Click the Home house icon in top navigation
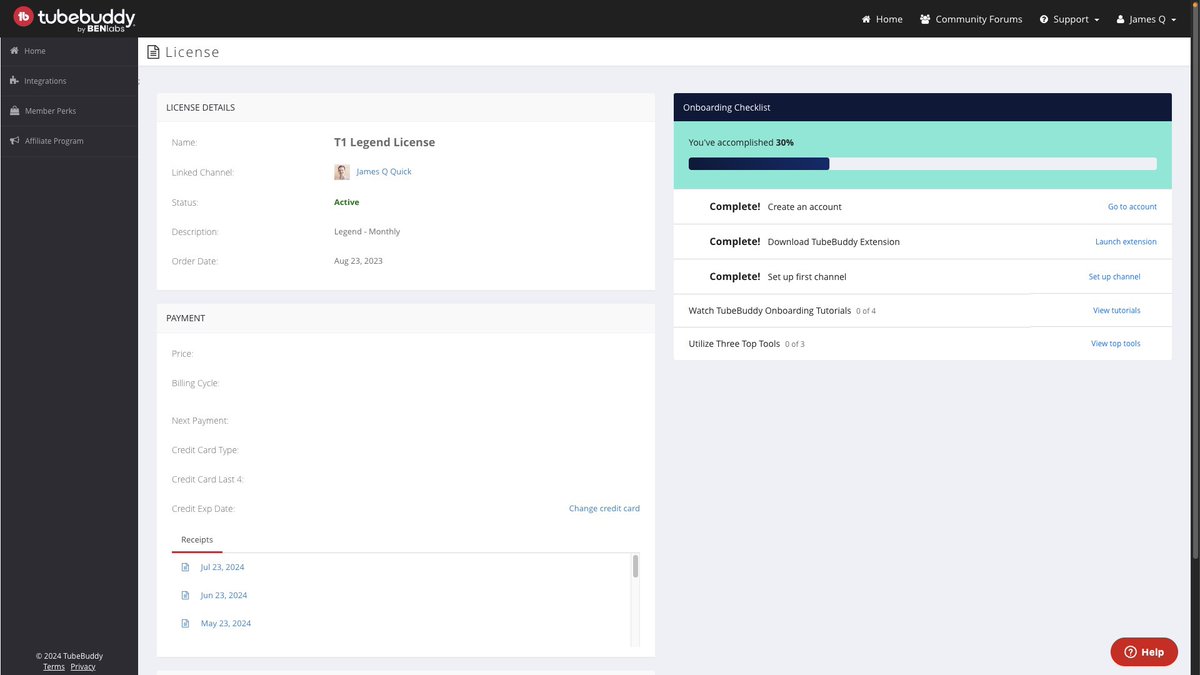 point(866,19)
